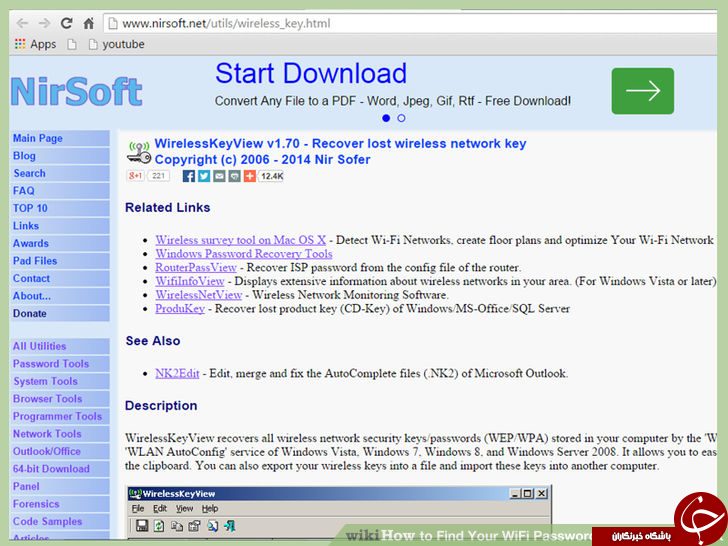Click the orange plus more-shares icon
This screenshot has height=546, width=728.
tap(250, 176)
